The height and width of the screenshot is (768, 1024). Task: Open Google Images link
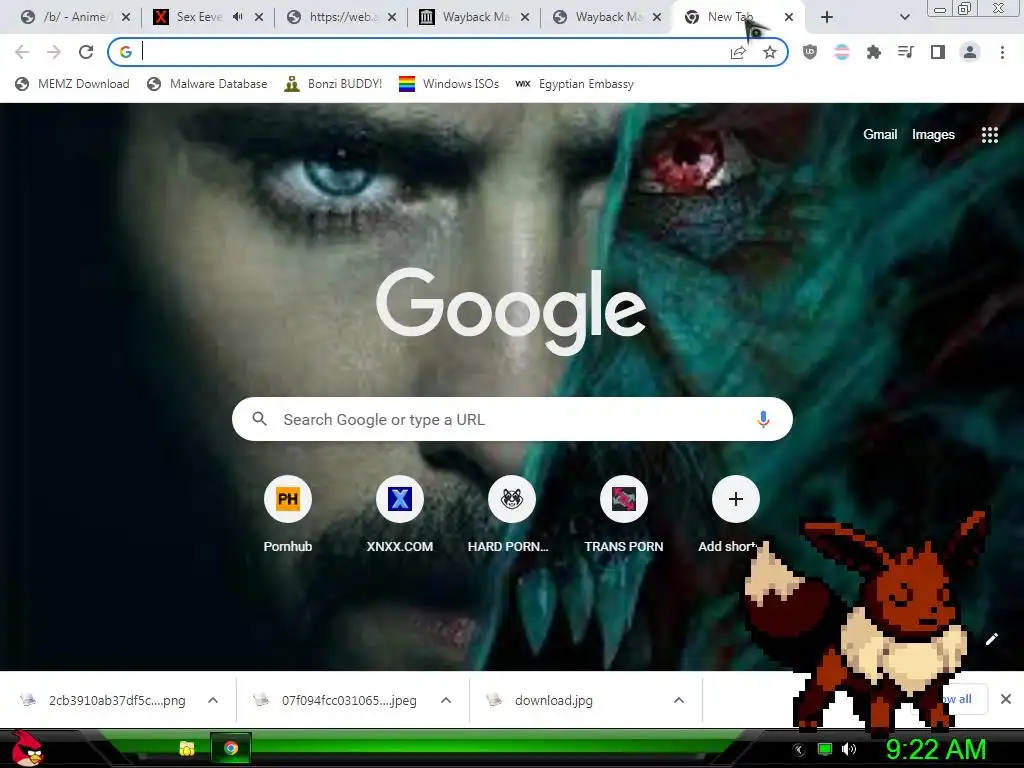click(933, 135)
